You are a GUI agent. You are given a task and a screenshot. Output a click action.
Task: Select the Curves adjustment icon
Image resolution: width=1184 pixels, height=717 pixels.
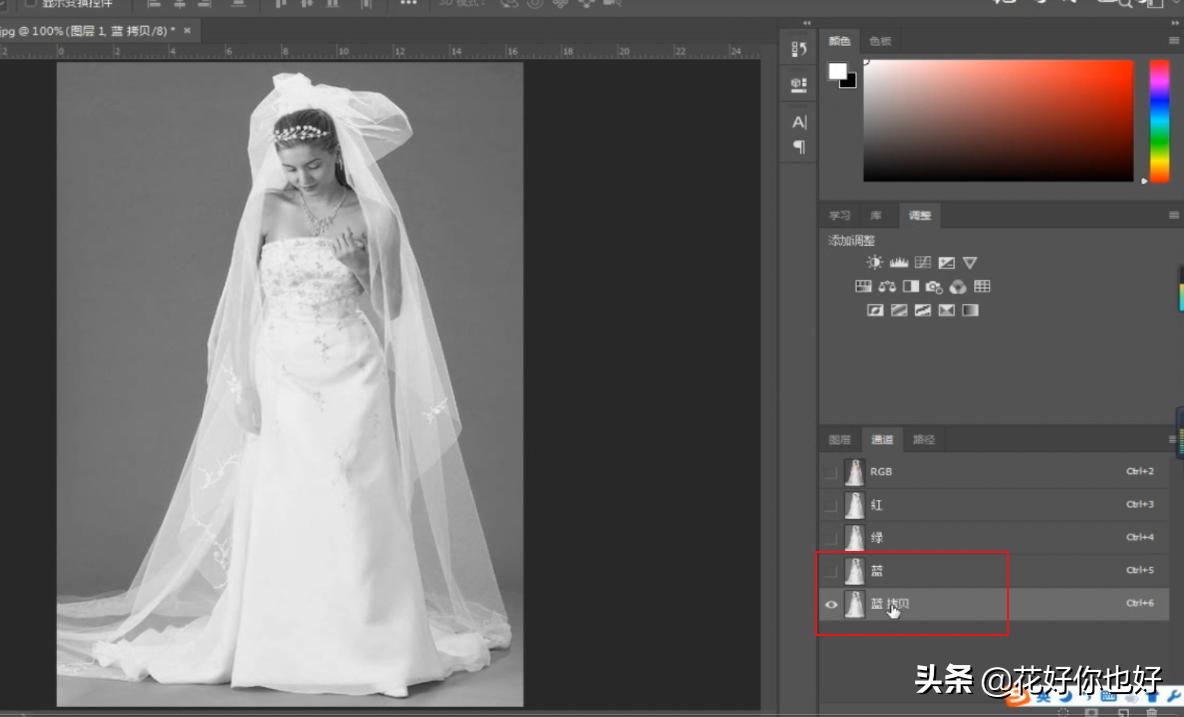tap(922, 263)
